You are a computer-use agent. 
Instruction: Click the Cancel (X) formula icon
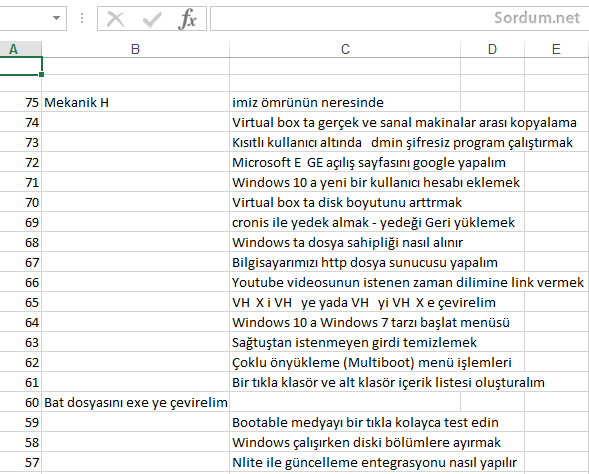(115, 18)
